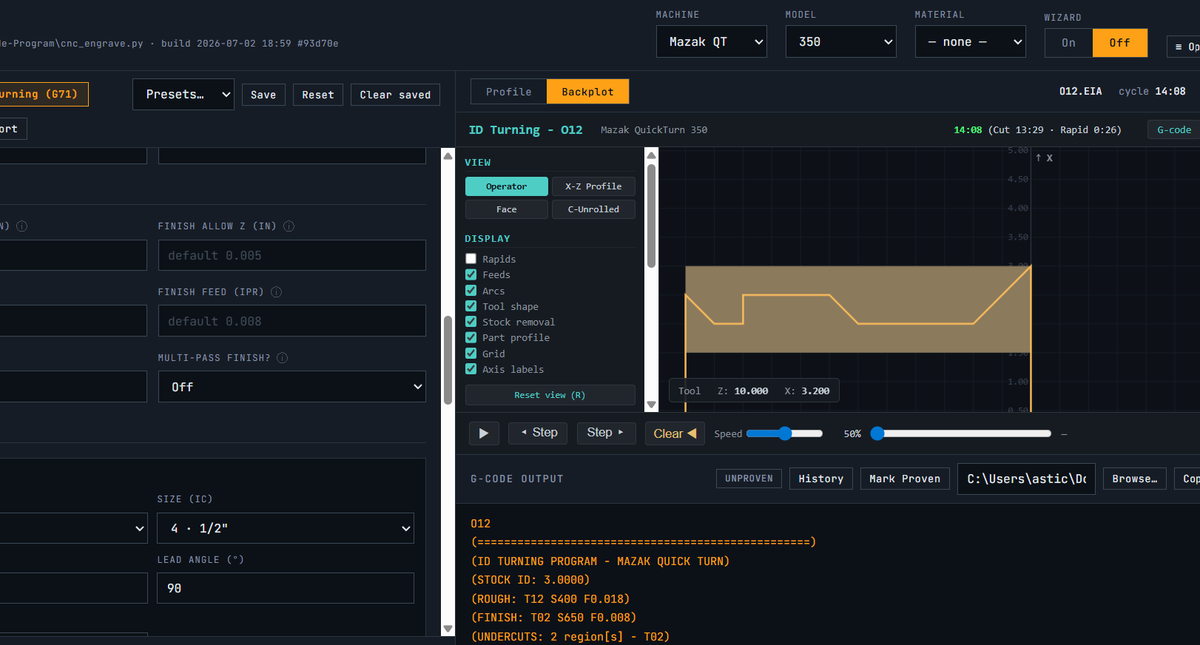Click the Lead Angle input field
The width and height of the screenshot is (1200, 645).
click(x=285, y=588)
